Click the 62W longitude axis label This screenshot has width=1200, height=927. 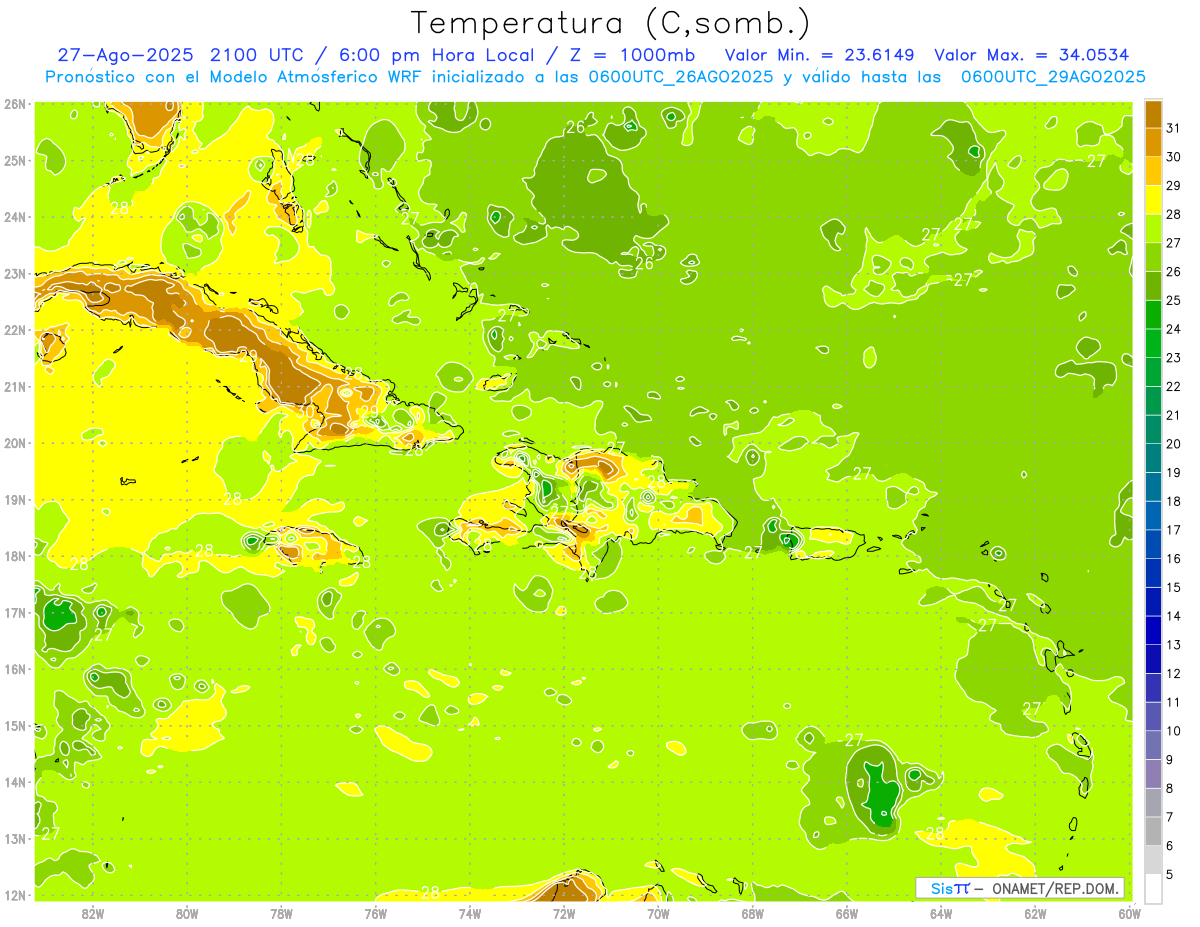point(1035,913)
